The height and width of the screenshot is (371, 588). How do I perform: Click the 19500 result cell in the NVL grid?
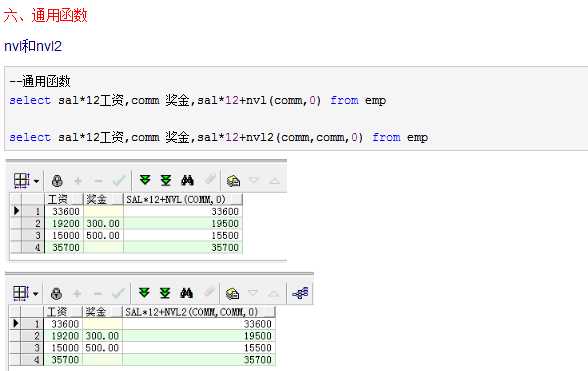click(x=183, y=224)
